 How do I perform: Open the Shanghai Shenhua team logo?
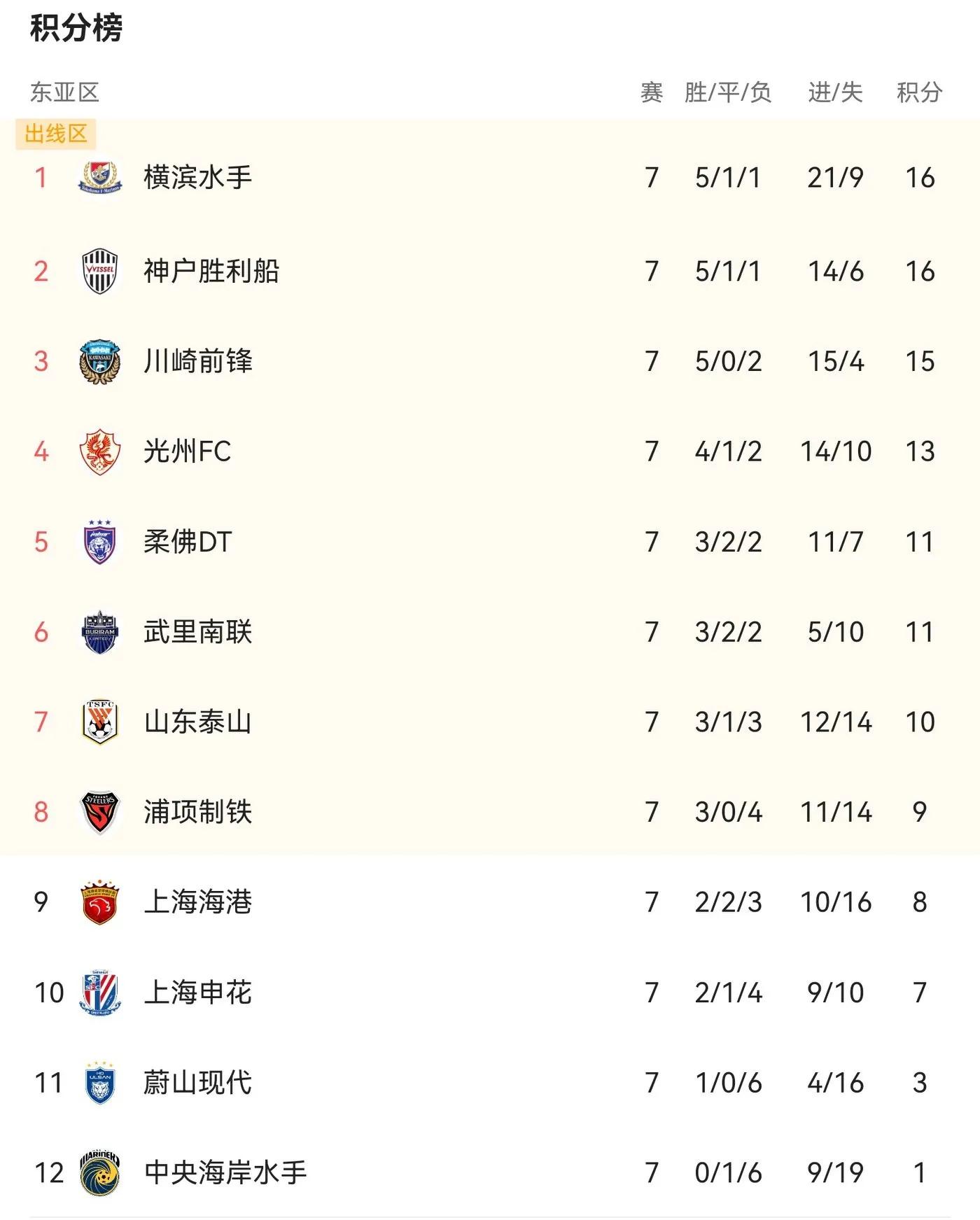(100, 993)
